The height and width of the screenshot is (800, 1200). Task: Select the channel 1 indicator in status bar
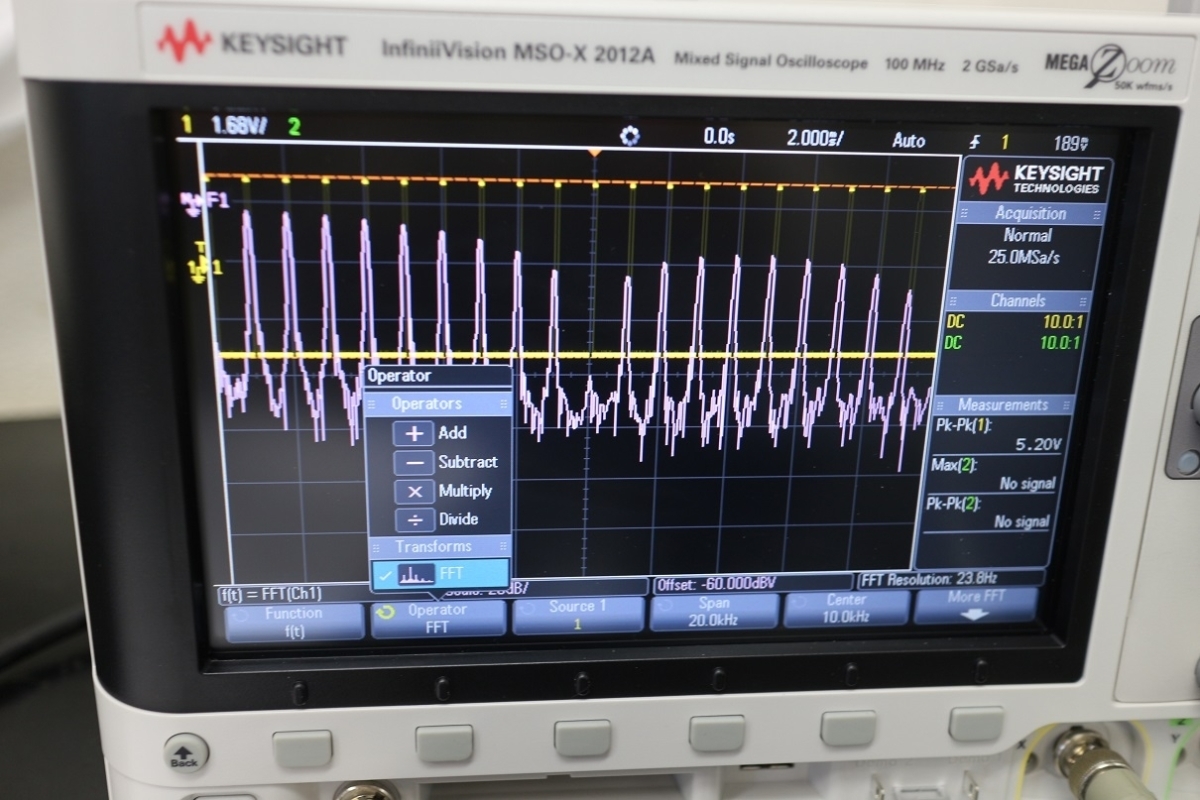click(x=186, y=125)
